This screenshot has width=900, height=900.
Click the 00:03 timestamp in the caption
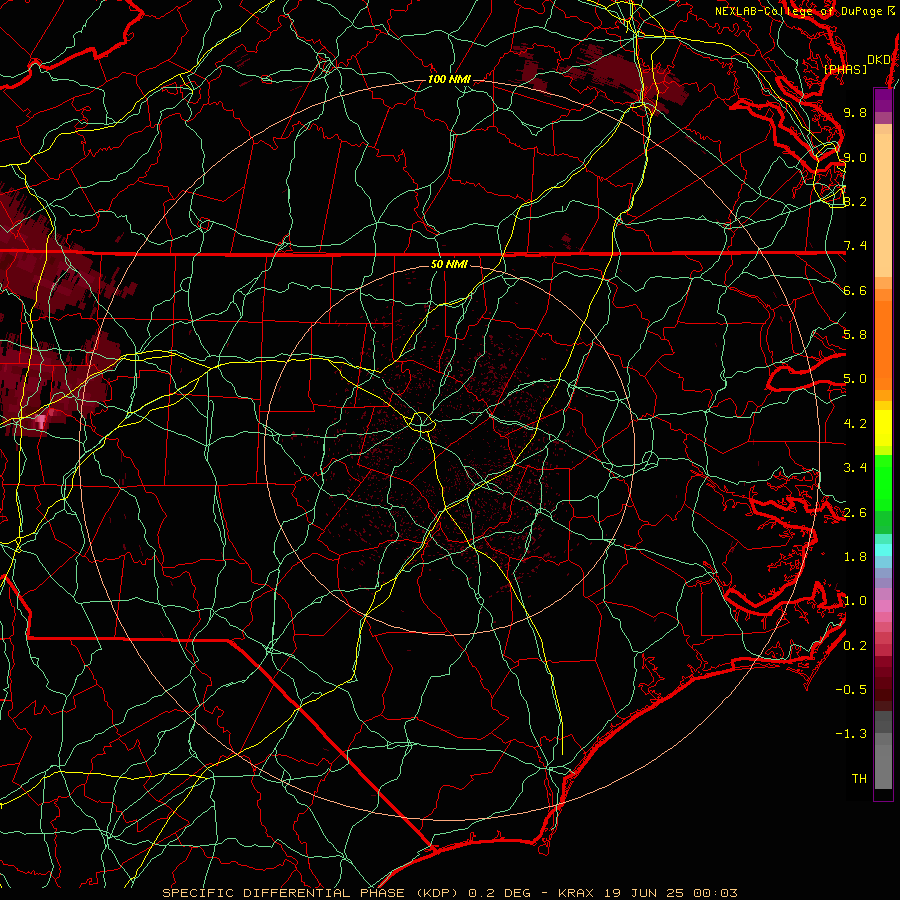point(715,893)
